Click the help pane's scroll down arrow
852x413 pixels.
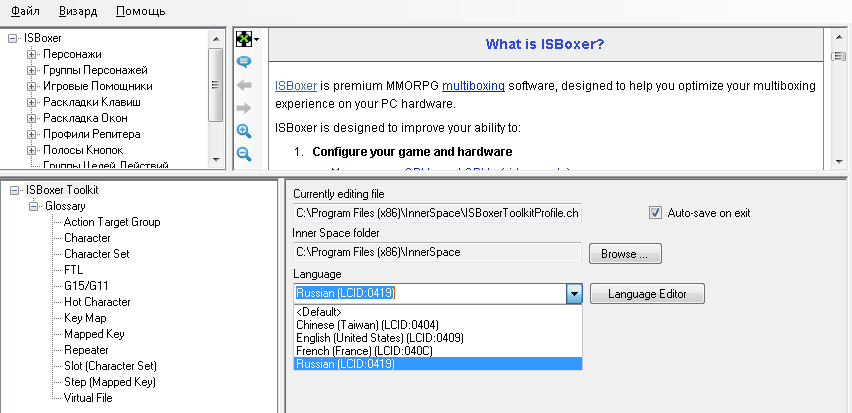[838, 161]
